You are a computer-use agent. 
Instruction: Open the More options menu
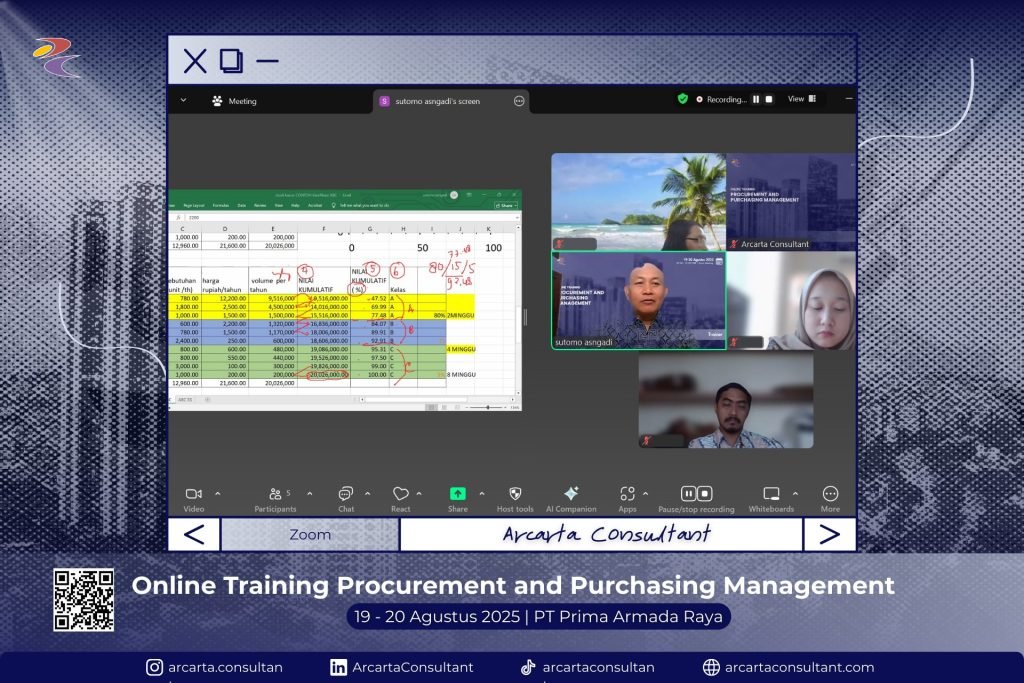click(830, 494)
